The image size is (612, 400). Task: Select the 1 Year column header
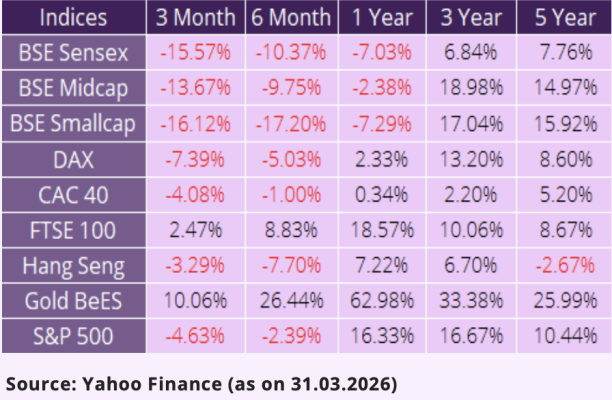point(380,17)
